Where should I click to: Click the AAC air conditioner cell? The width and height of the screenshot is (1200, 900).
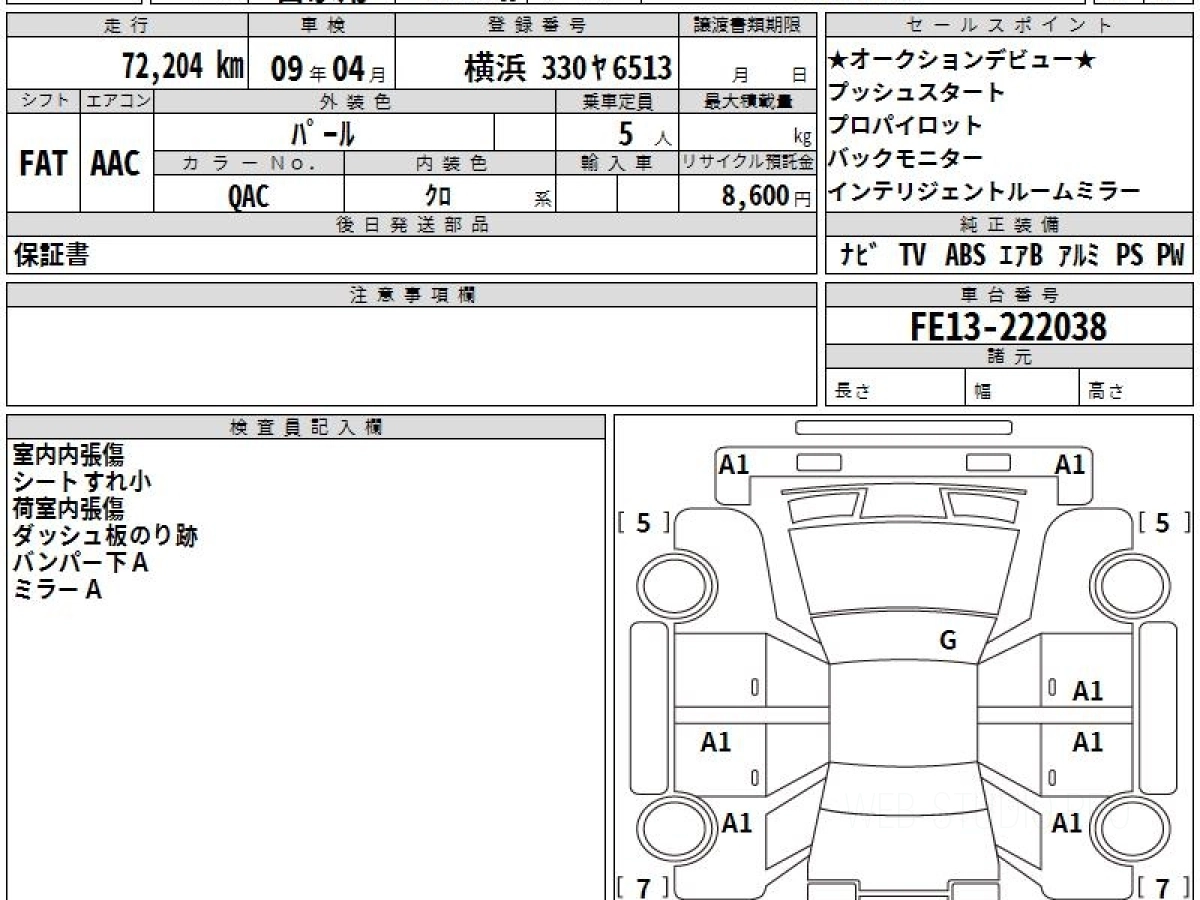(116, 165)
